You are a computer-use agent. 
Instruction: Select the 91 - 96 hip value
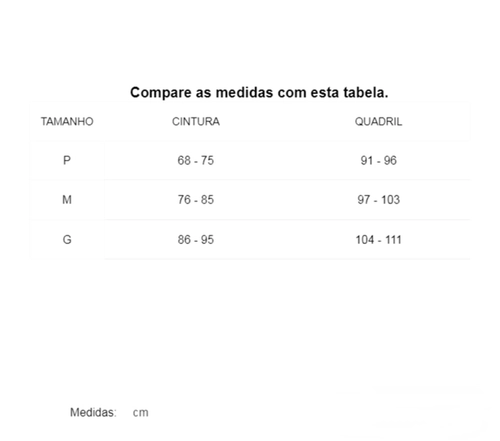[x=378, y=160]
